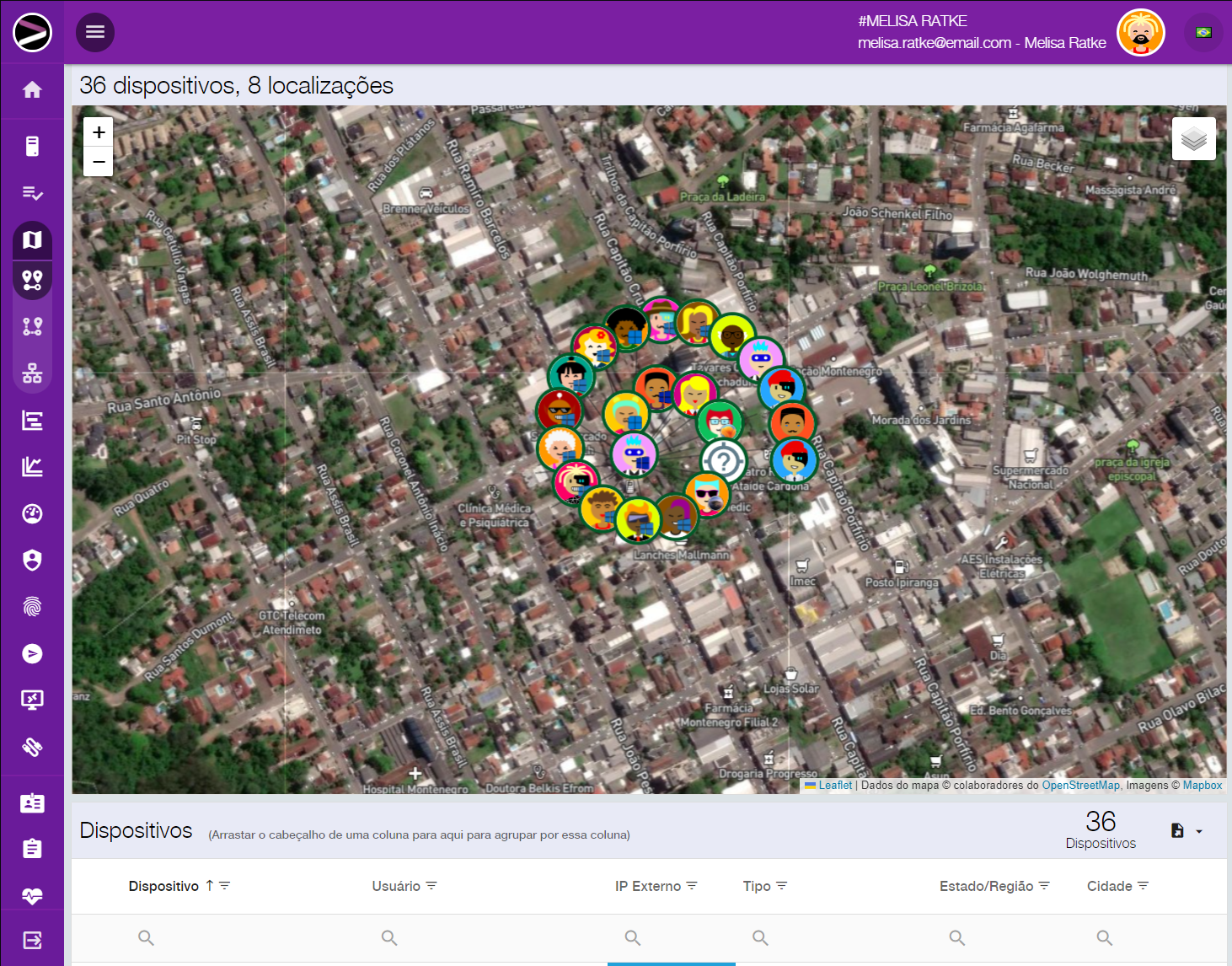Image resolution: width=1232 pixels, height=966 pixels.
Task: Open the Brazil flag language selector
Action: click(1203, 33)
